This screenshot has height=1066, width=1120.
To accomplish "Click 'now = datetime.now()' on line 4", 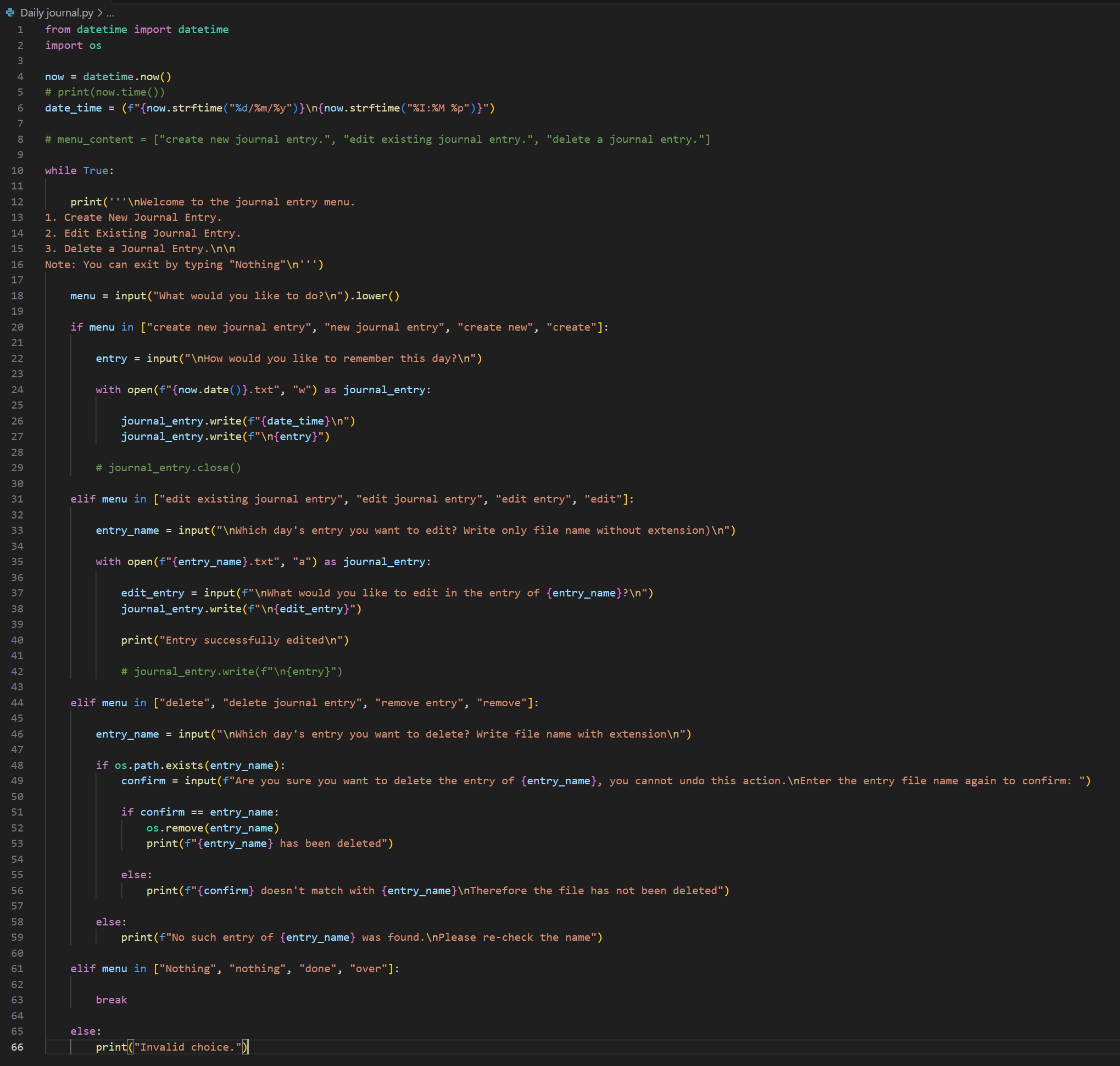I will [x=108, y=77].
